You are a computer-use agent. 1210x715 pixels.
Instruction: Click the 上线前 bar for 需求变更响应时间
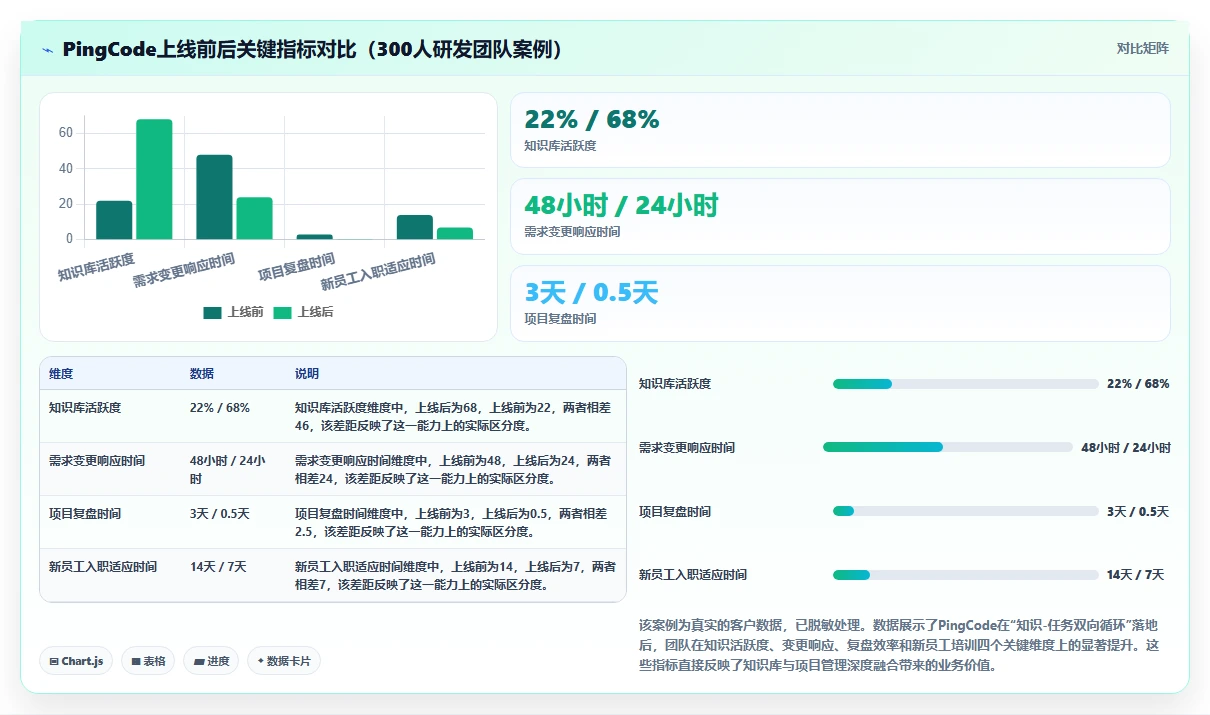[x=214, y=197]
